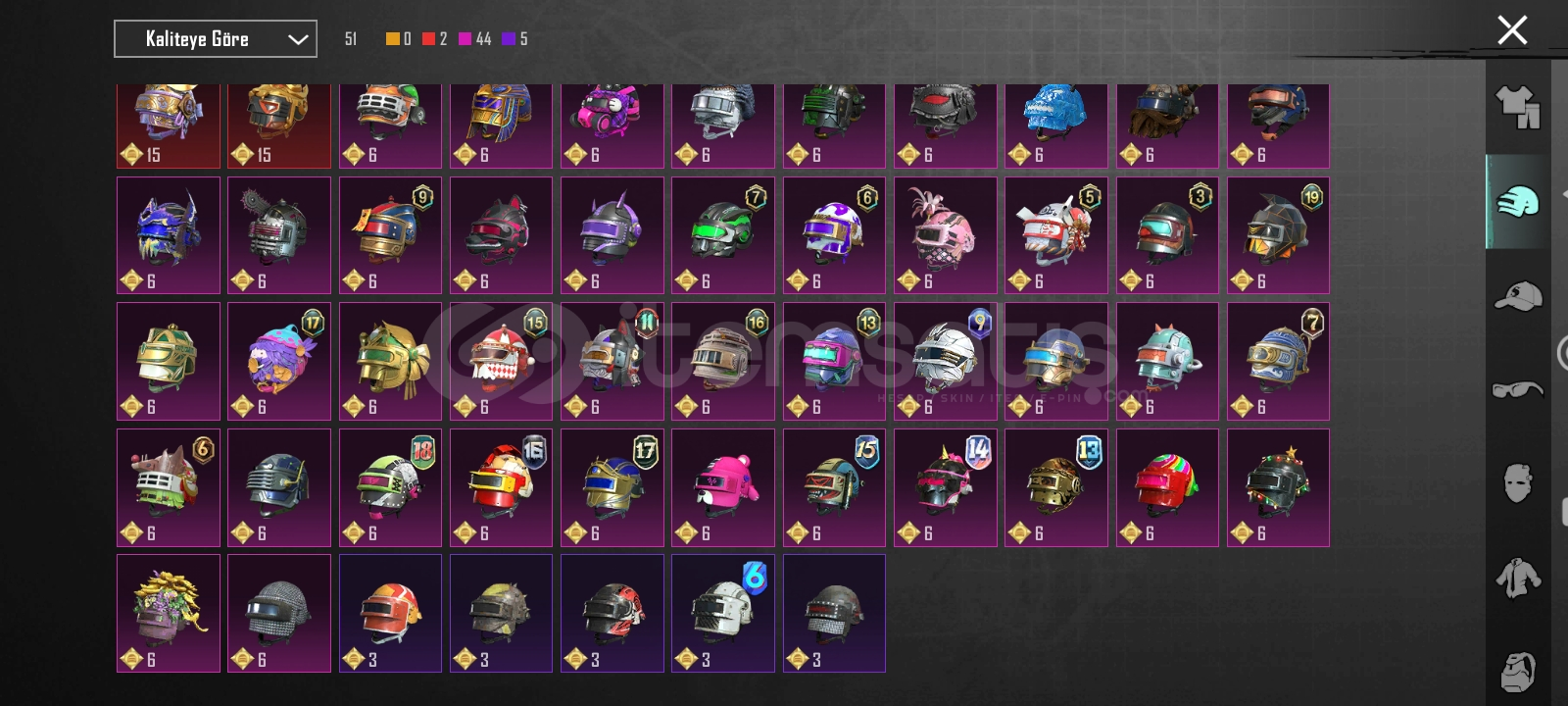Select the level 19 upgraded helmet

point(1278,235)
